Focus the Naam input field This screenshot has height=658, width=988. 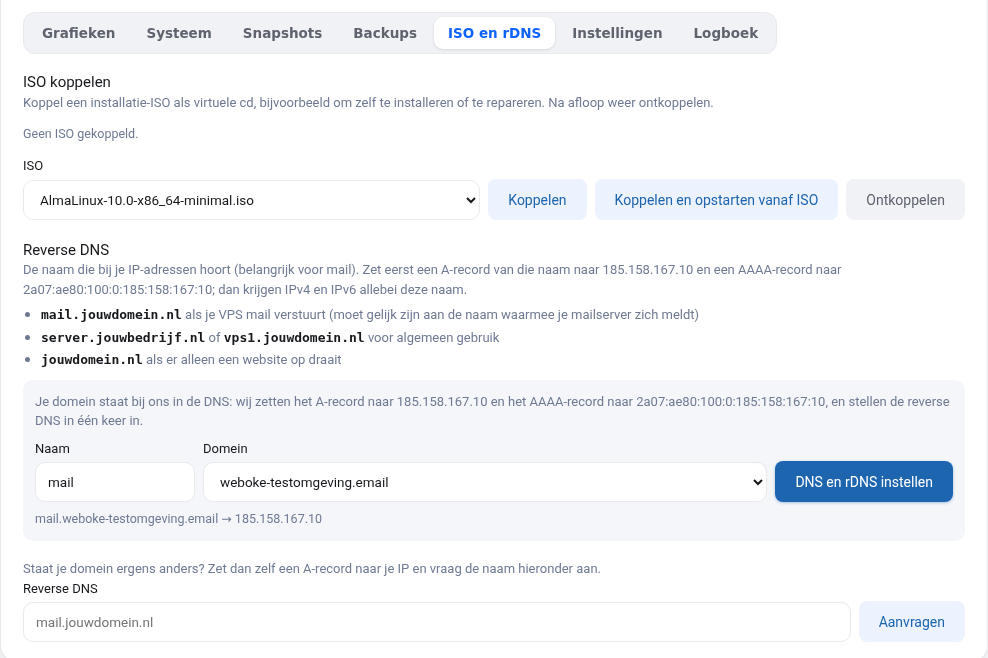(x=115, y=482)
